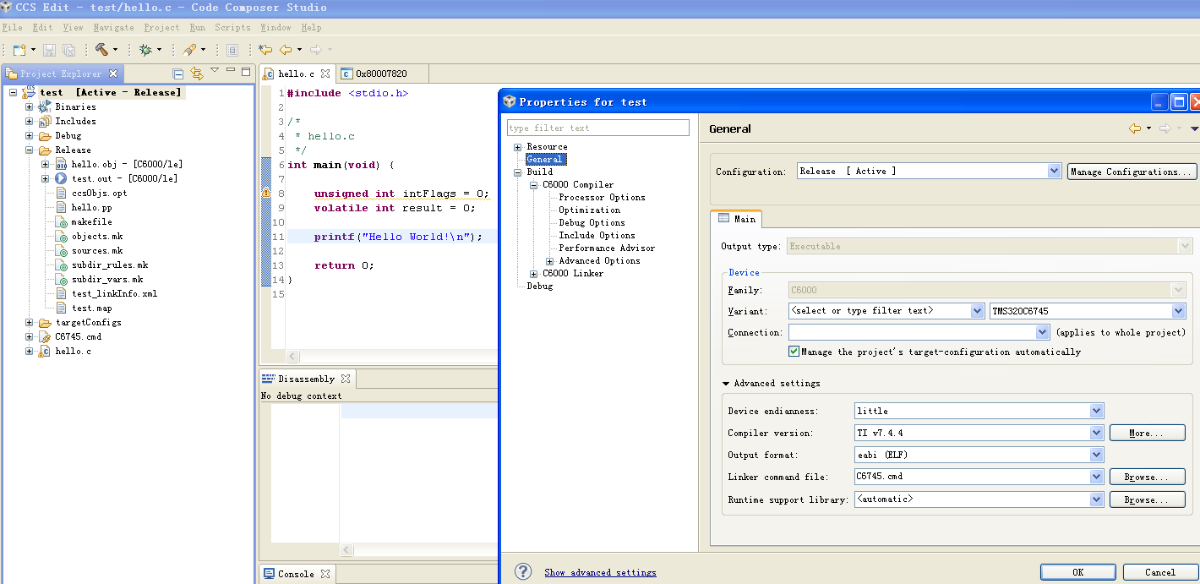Viewport: 1200px width, 584px height.
Task: Select Include Options in Properties tree
Action: pos(597,235)
